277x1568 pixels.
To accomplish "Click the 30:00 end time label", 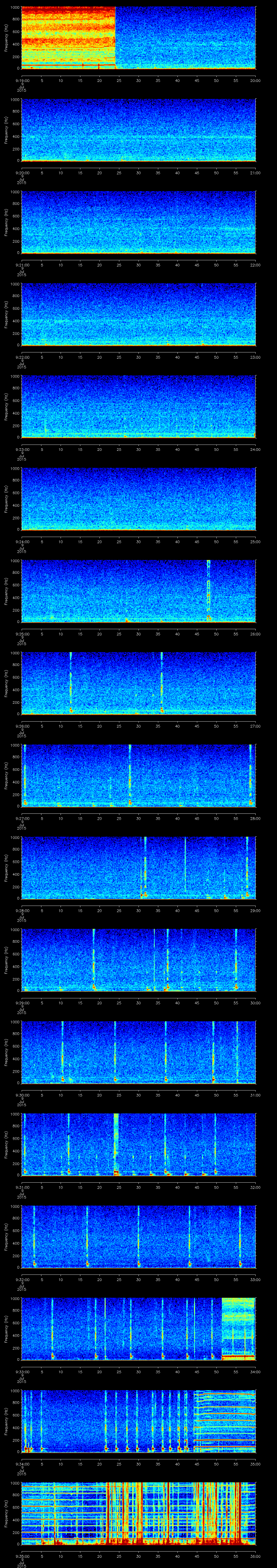I will [255, 1003].
